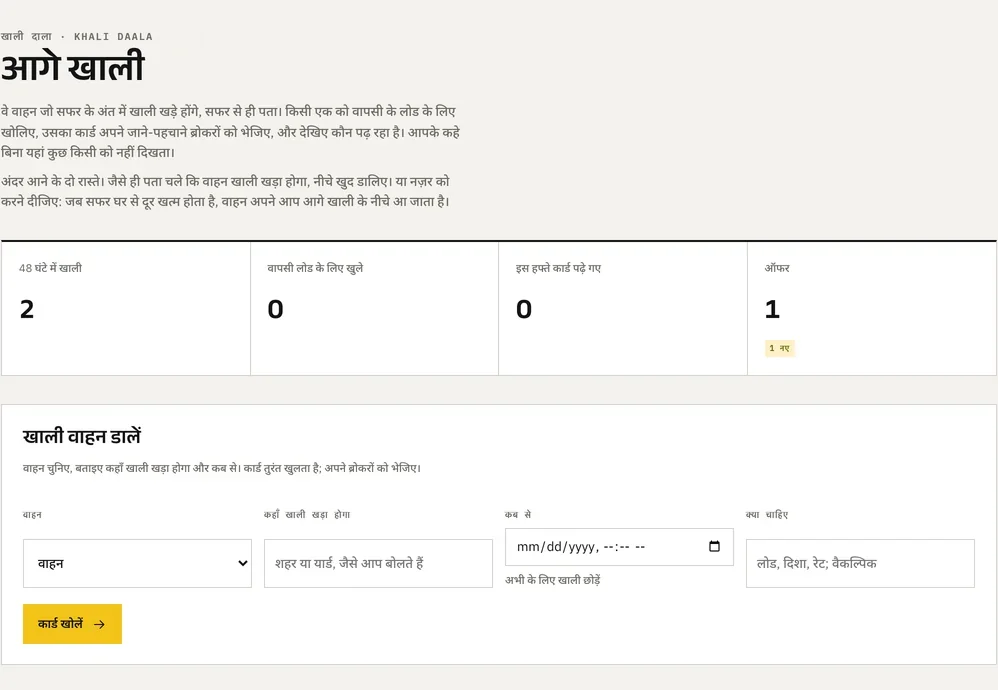Click the chevron arrow of वाहन select
This screenshot has width=998, height=690.
pos(242,563)
